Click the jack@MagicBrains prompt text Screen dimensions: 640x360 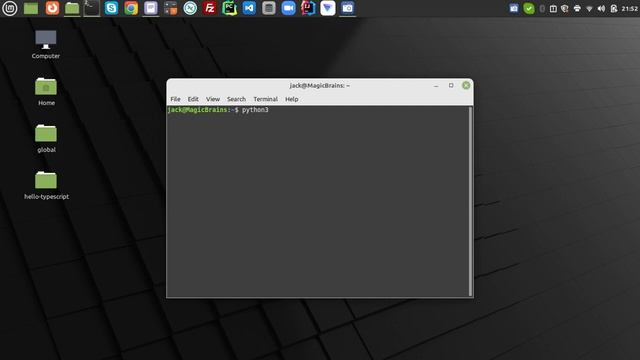[x=197, y=110]
